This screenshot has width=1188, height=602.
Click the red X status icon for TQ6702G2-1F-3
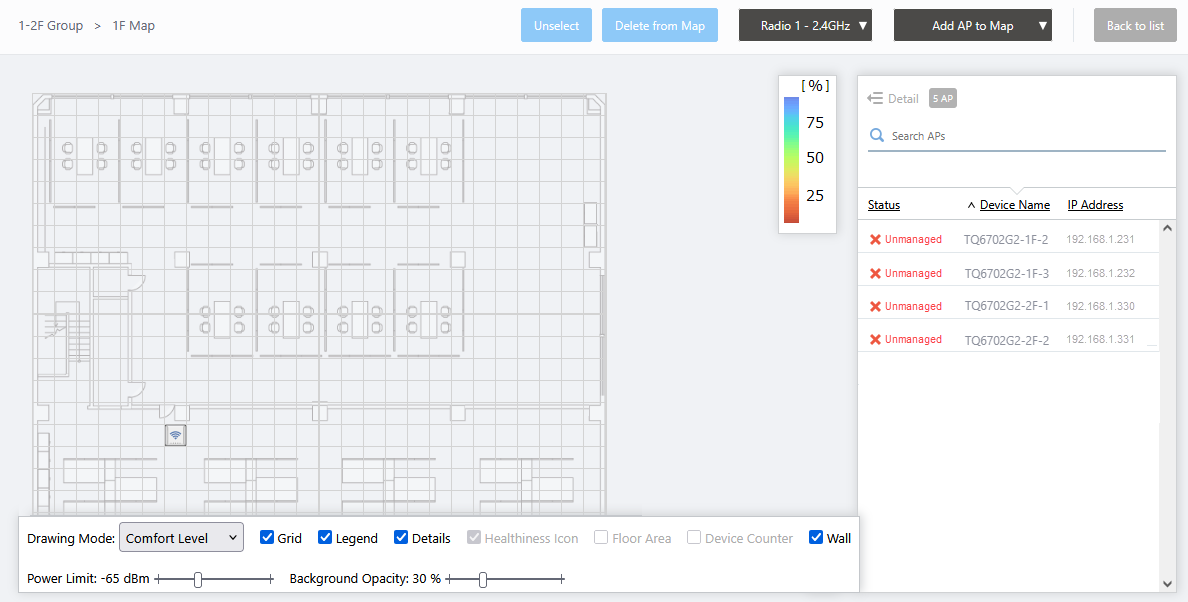(x=875, y=273)
